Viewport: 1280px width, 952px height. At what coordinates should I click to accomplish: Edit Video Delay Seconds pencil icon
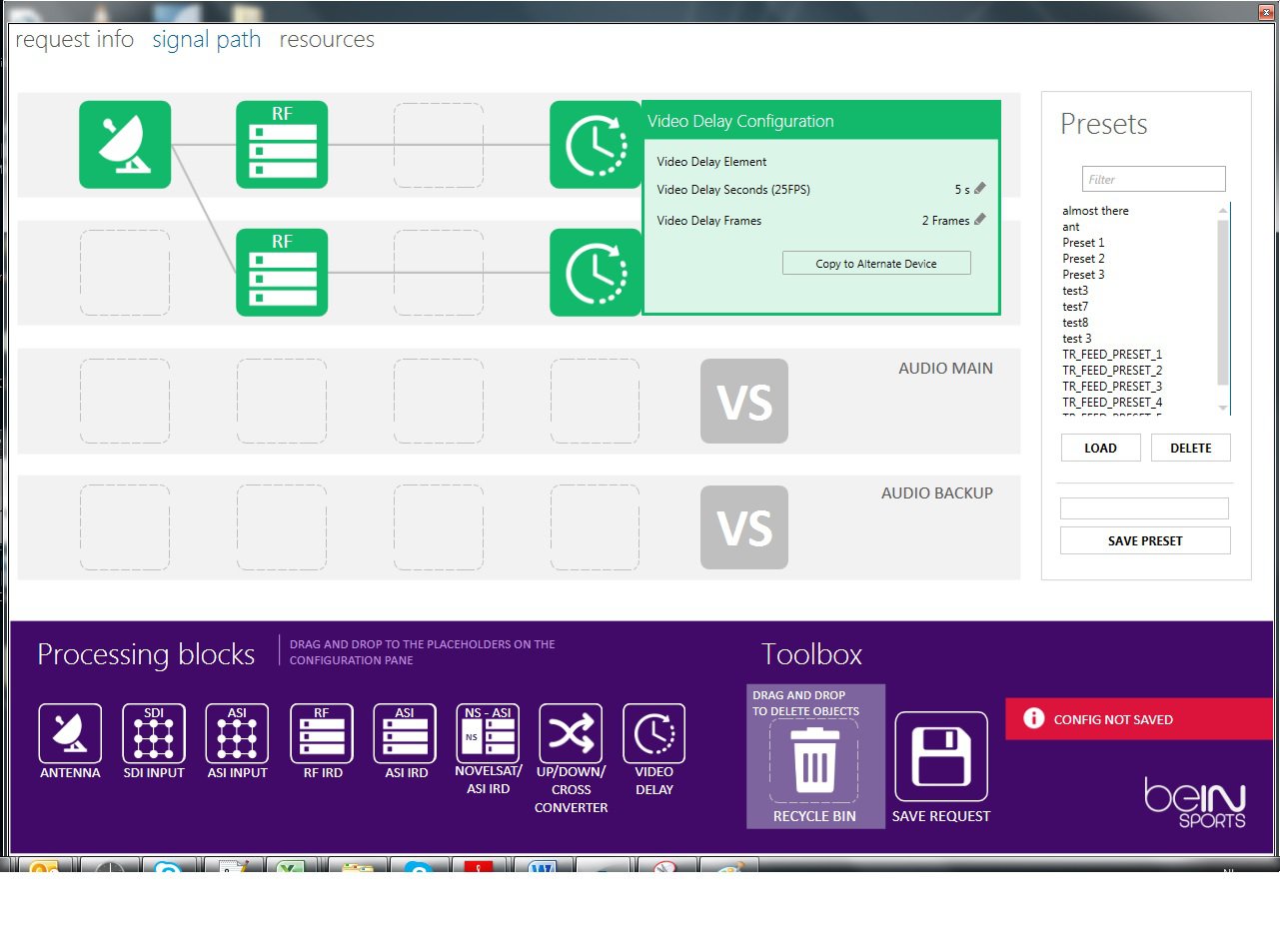tap(980, 189)
